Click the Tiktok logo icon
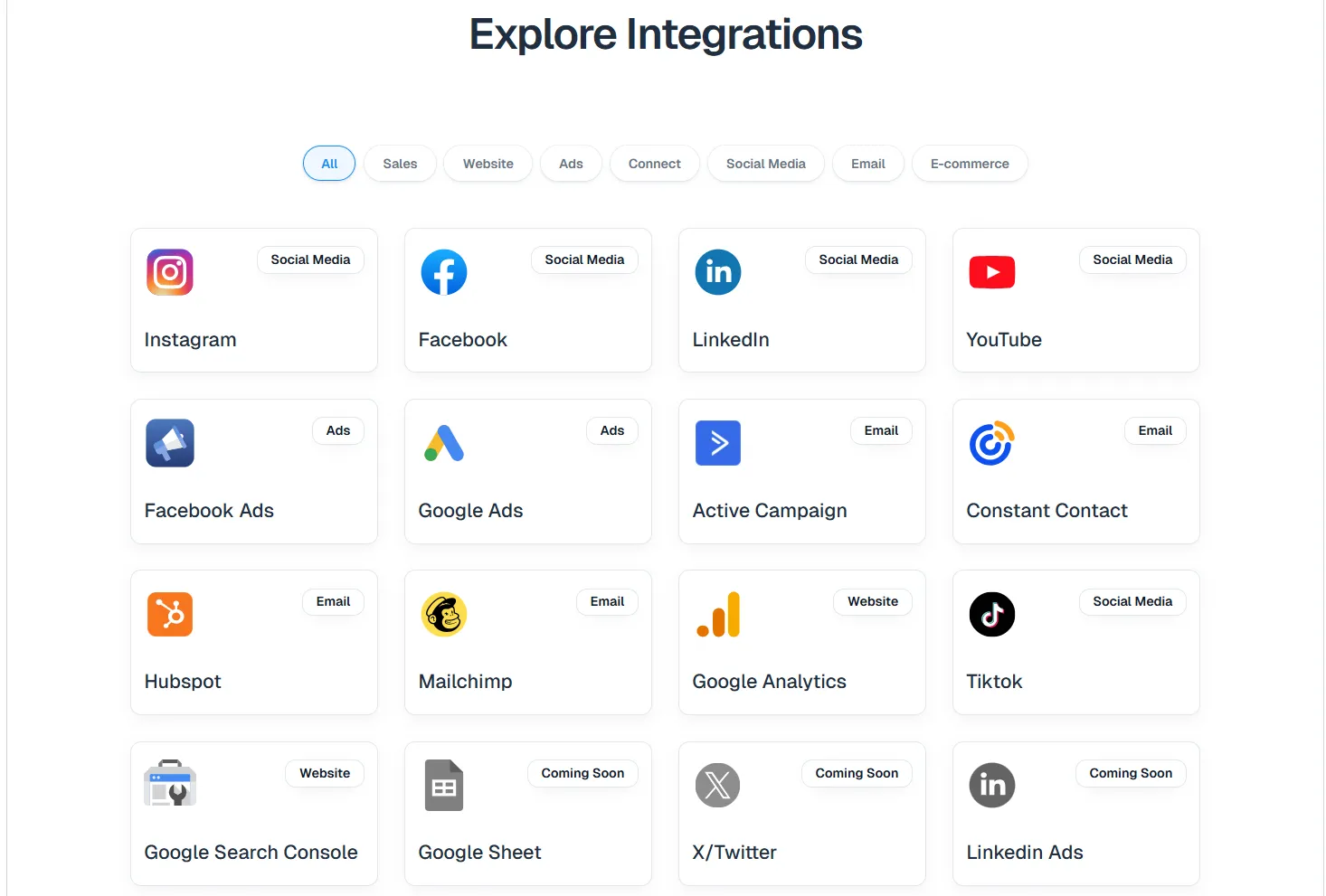The width and height of the screenshot is (1326, 896). pyautogui.click(x=991, y=614)
